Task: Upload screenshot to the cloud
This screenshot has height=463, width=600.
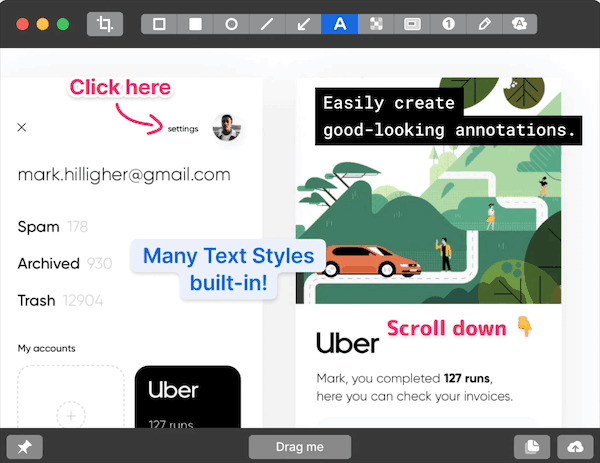Action: click(x=575, y=447)
